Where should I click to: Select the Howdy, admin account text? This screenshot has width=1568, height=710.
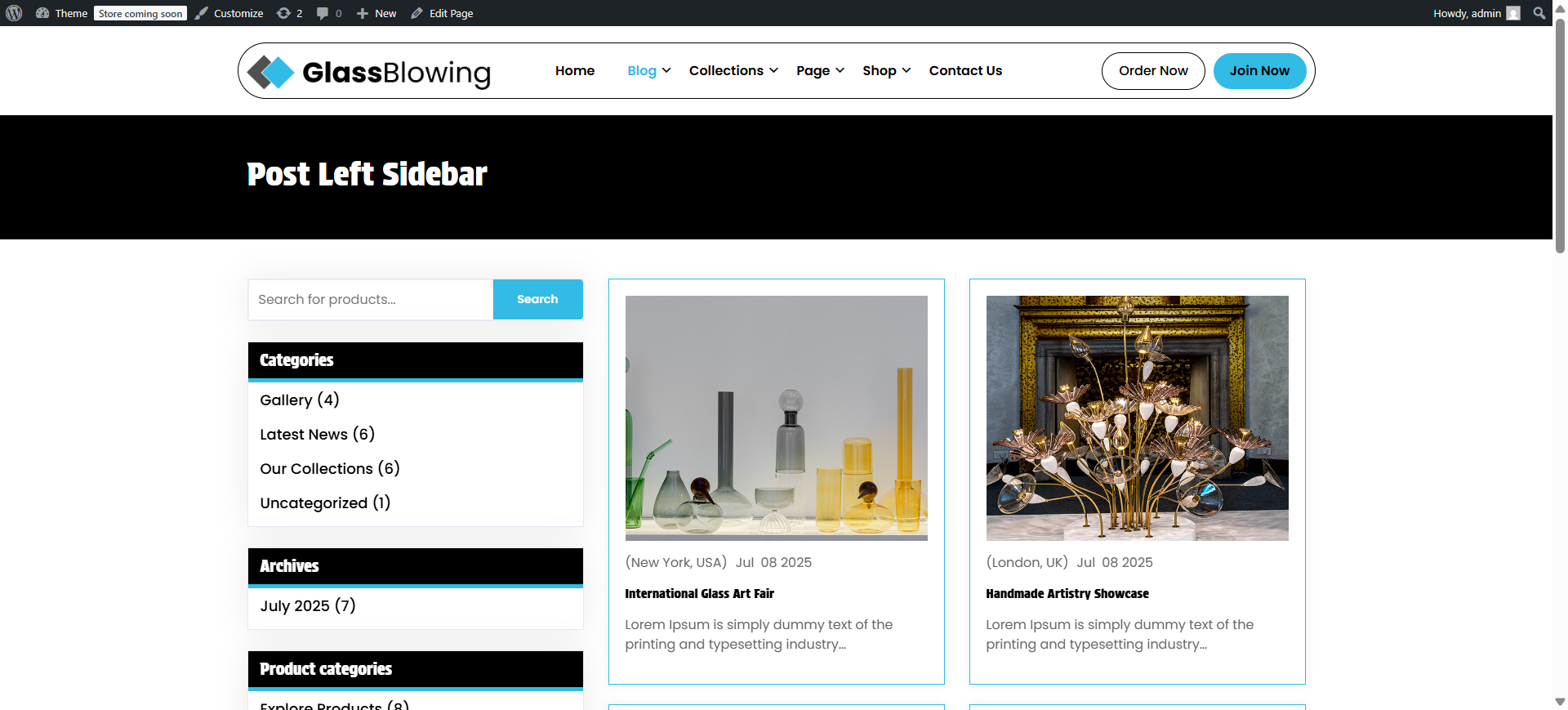[1467, 13]
